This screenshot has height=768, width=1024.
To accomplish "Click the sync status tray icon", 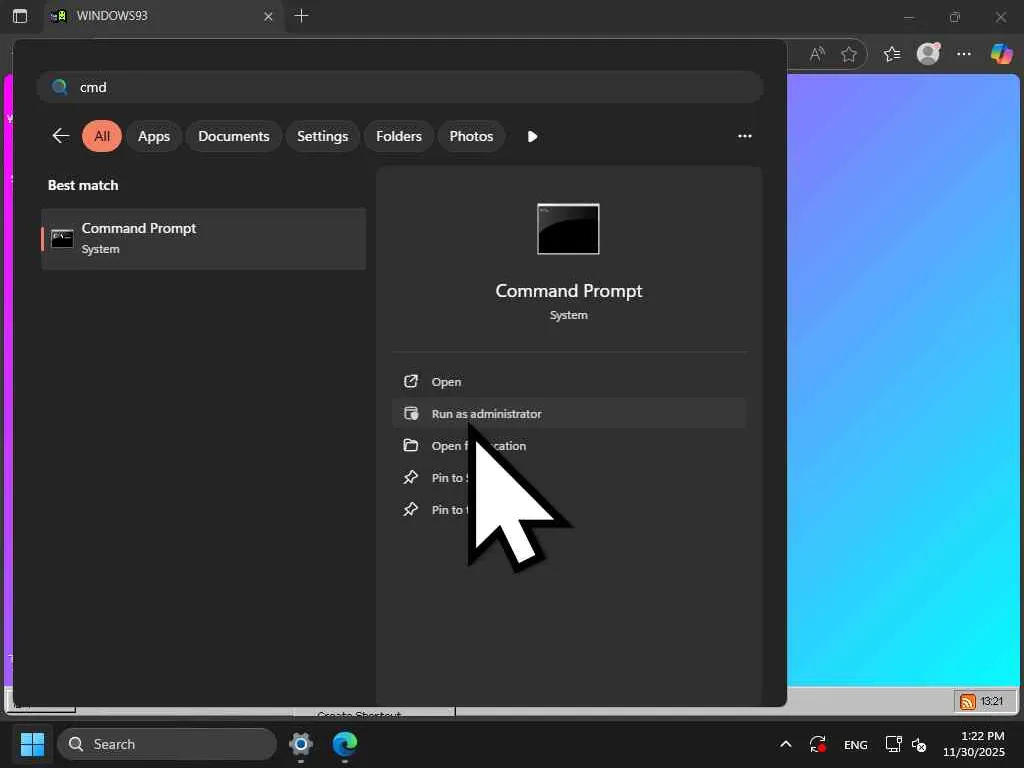I will 818,744.
